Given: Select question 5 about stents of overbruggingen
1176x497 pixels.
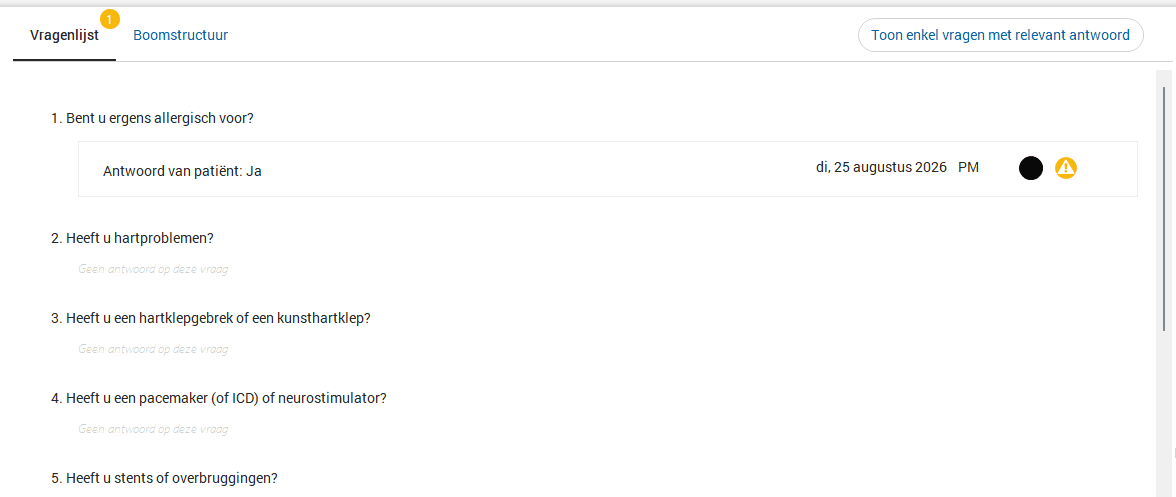Looking at the screenshot, I should tap(165, 478).
